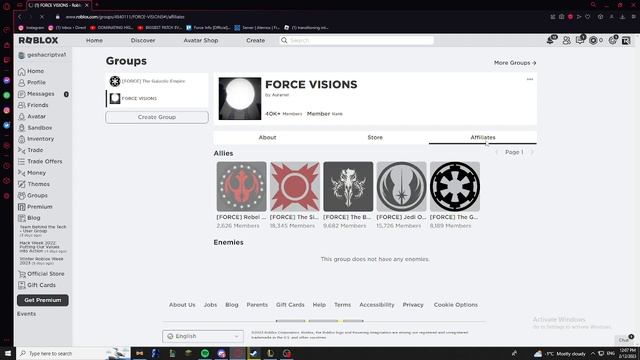Click the search magnifier icon
The height and width of the screenshot is (360, 640).
tap(284, 40)
